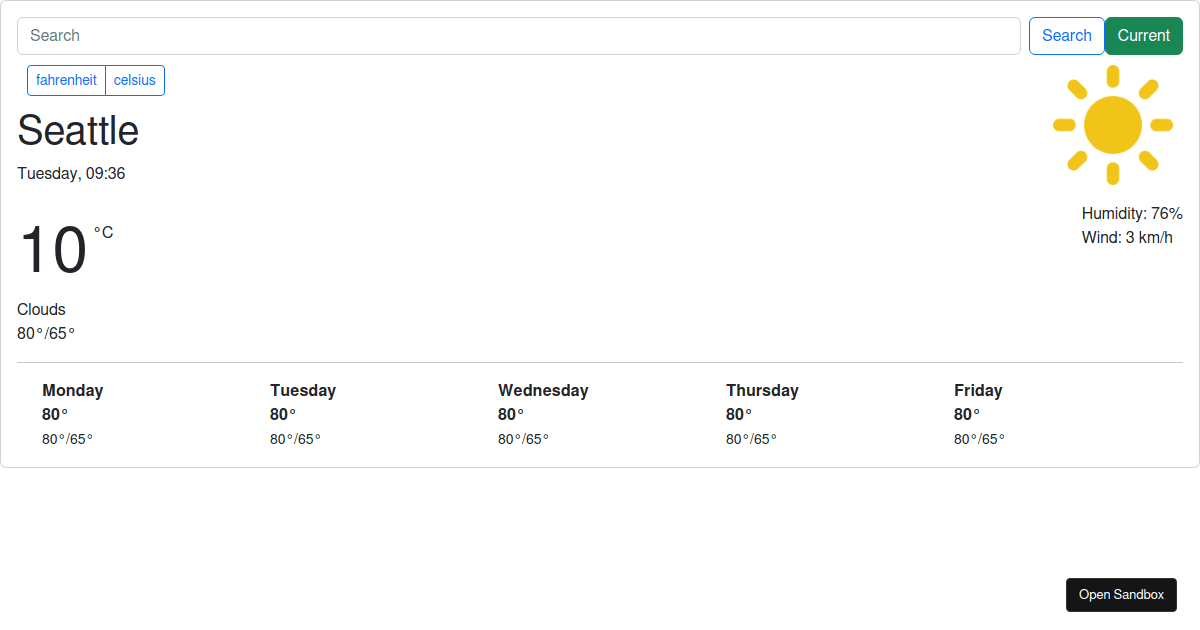Click the Seattle city heading
Image resolution: width=1200 pixels, height=630 pixels.
78,131
